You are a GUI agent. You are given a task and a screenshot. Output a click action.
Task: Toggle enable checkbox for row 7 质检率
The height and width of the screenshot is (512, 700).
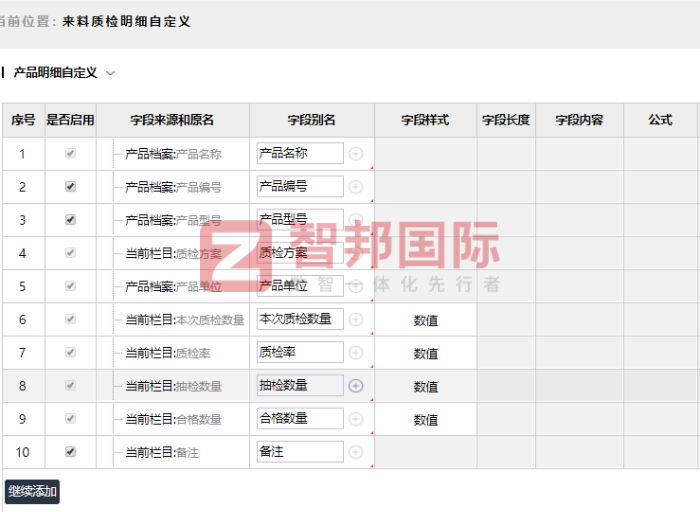tap(70, 352)
